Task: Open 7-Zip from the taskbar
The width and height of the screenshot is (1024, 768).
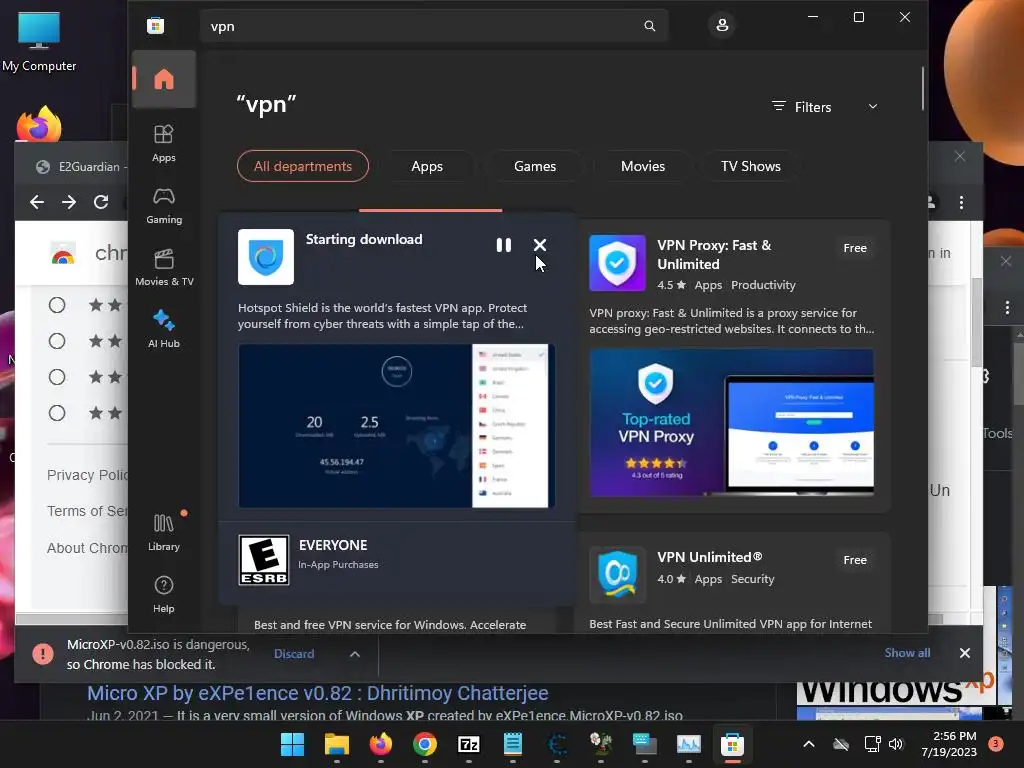Action: click(469, 744)
